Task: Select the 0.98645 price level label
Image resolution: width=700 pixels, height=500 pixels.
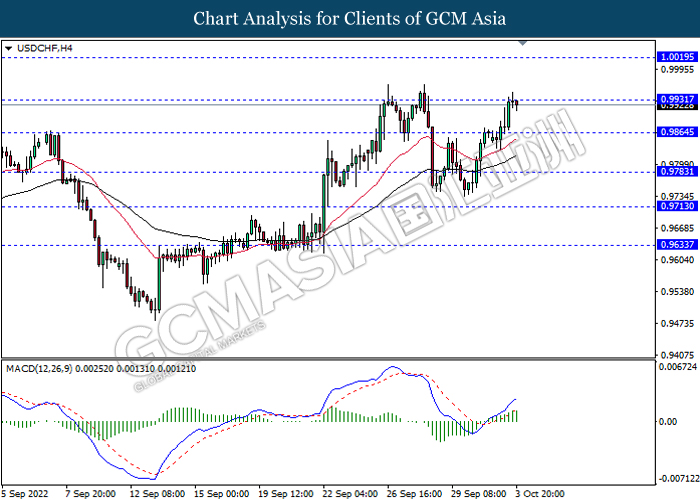Action: click(x=677, y=132)
